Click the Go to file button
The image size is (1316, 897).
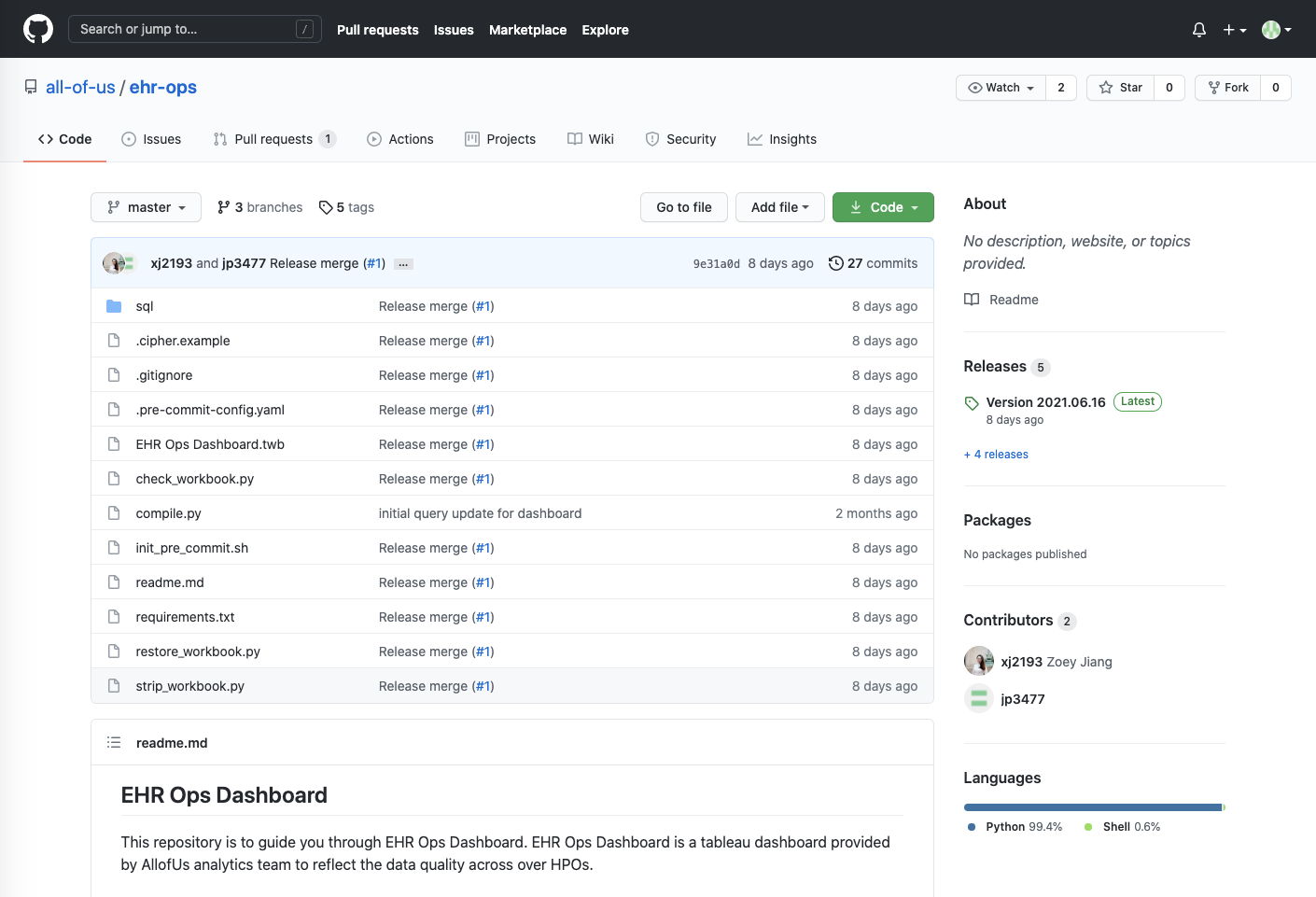click(x=684, y=207)
